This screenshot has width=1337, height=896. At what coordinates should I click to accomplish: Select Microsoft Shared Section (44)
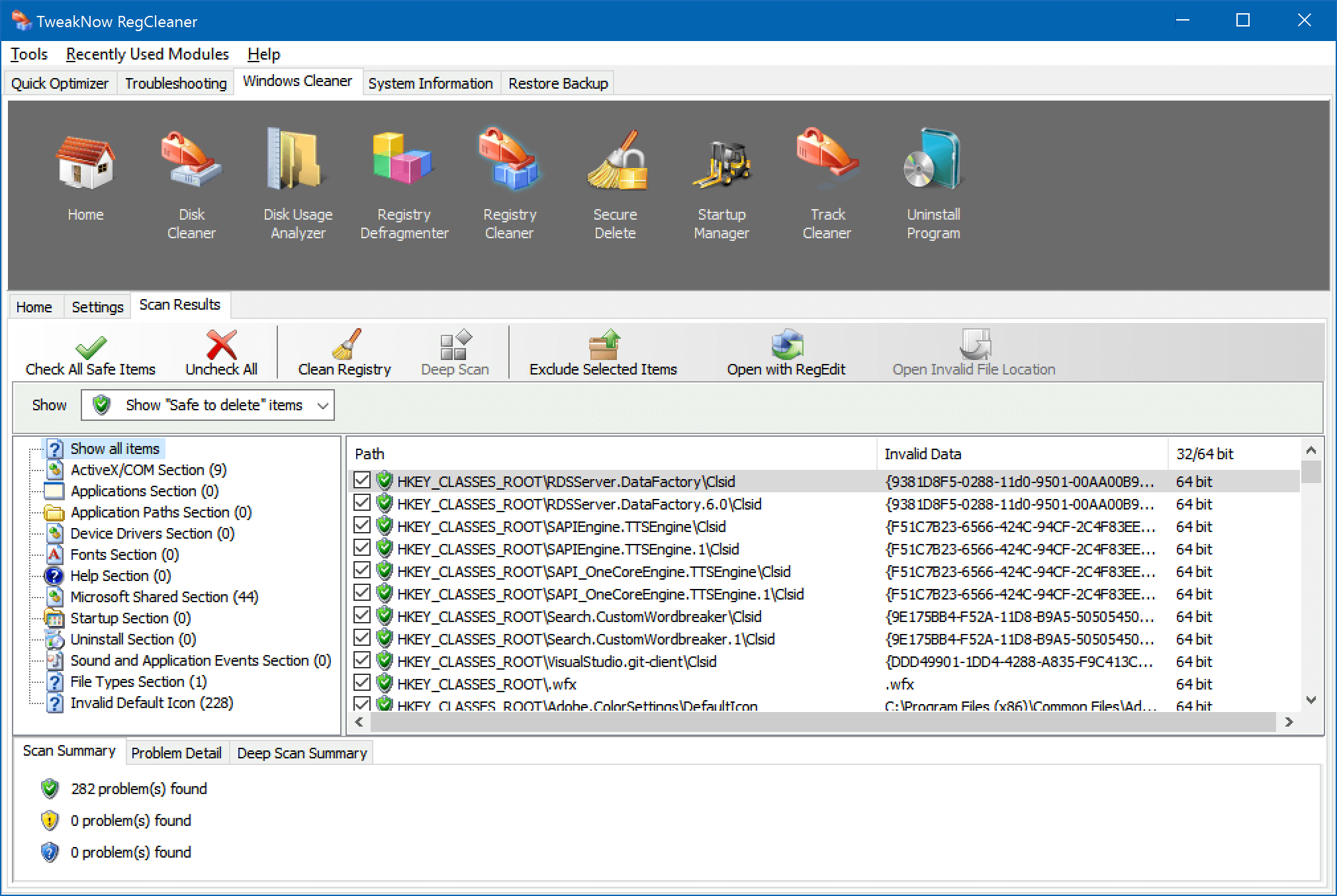(164, 597)
